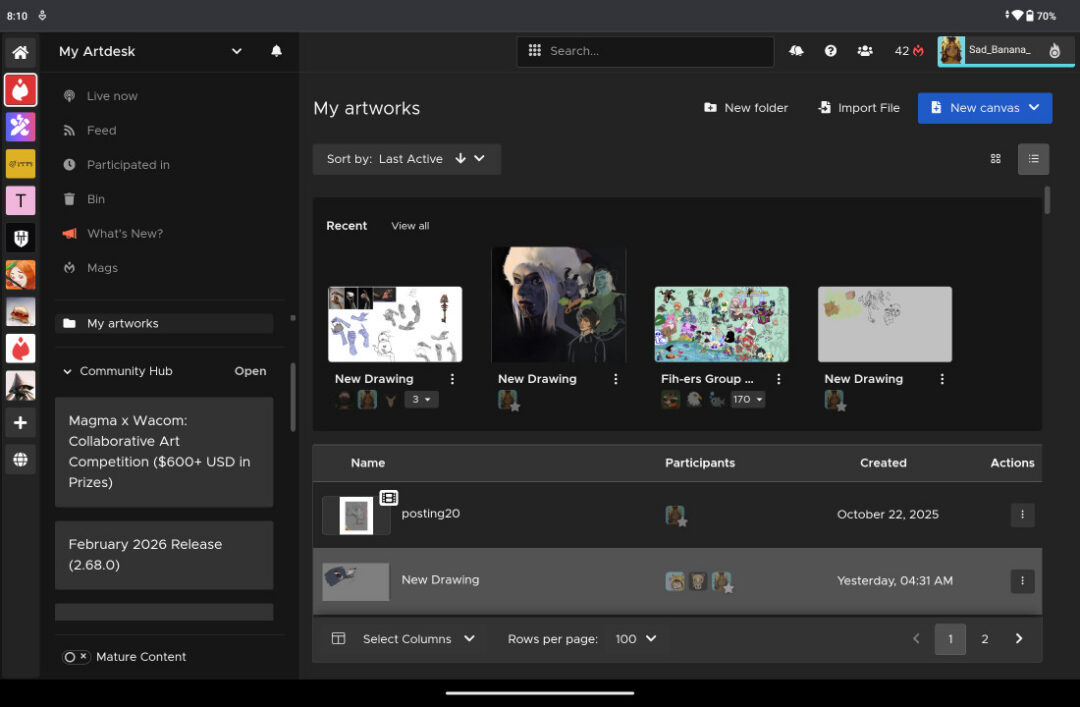The height and width of the screenshot is (707, 1080).
Task: Add a new workspace with plus icon
Action: pyautogui.click(x=20, y=422)
